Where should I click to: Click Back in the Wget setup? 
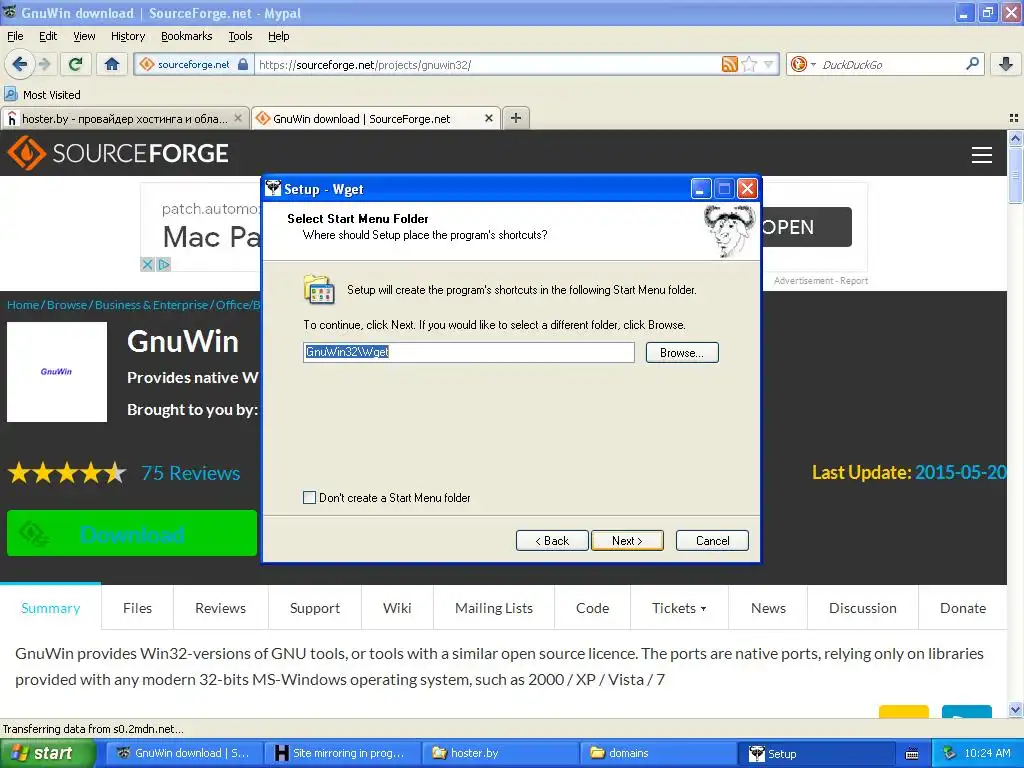pos(552,541)
